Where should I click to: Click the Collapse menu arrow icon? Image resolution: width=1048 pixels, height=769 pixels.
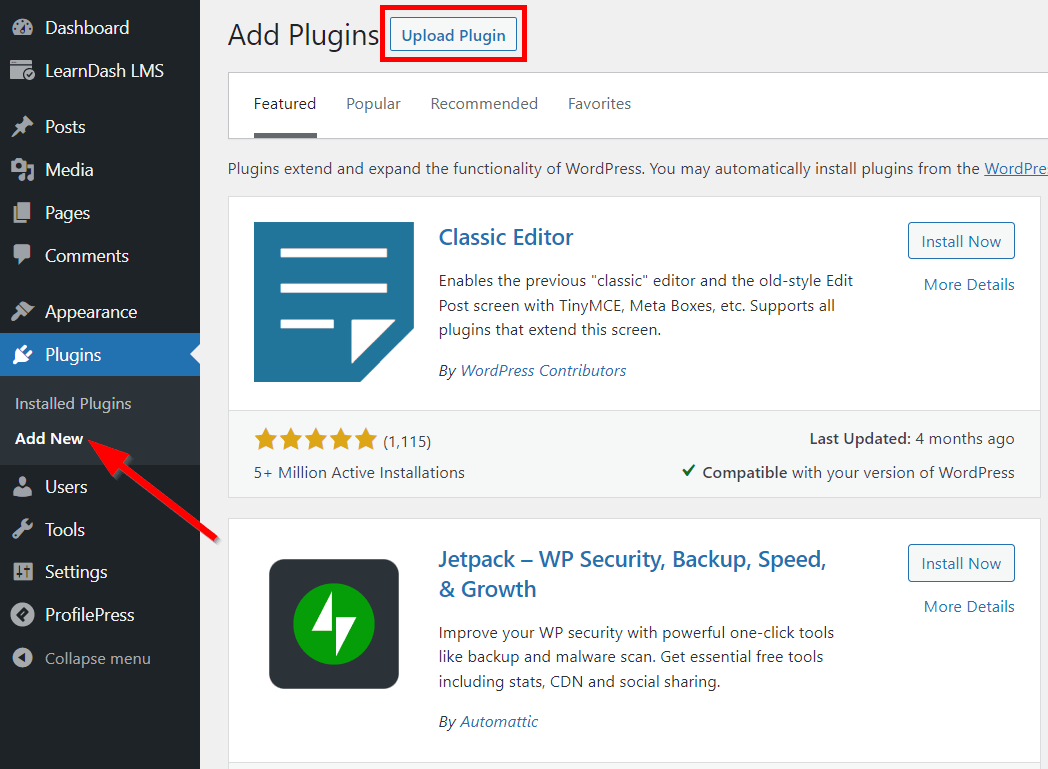pos(22,658)
